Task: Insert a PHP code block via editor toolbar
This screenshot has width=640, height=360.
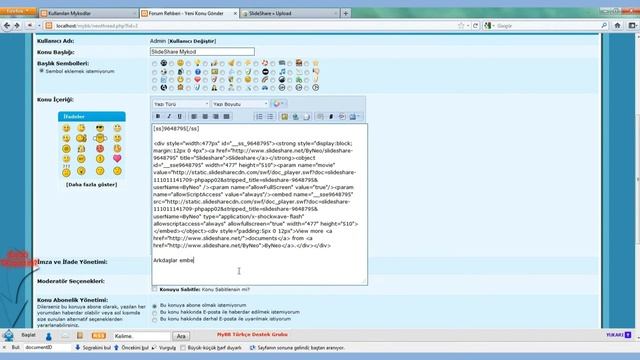Action: click(x=342, y=116)
